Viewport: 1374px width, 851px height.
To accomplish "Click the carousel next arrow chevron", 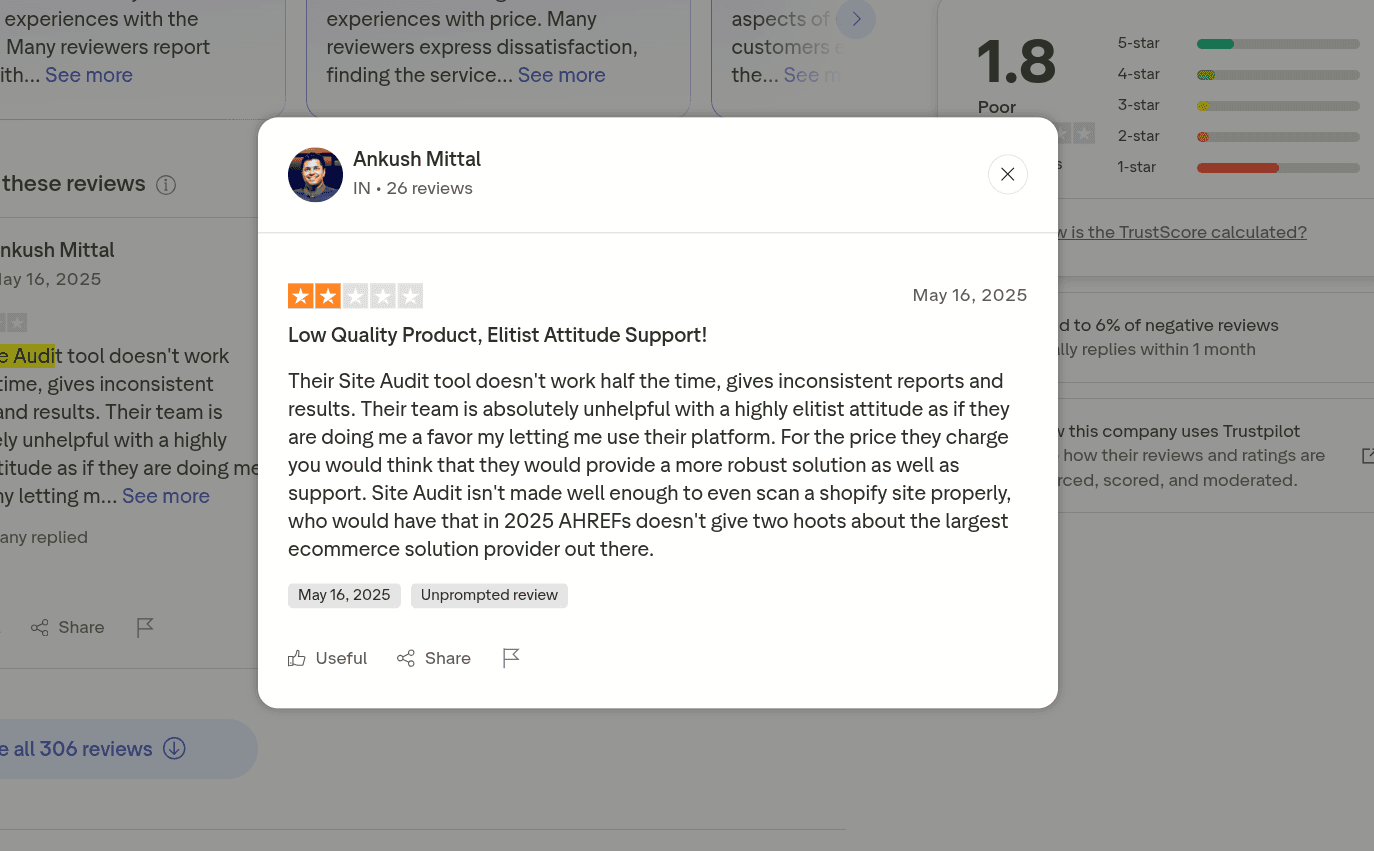I will pyautogui.click(x=856, y=19).
